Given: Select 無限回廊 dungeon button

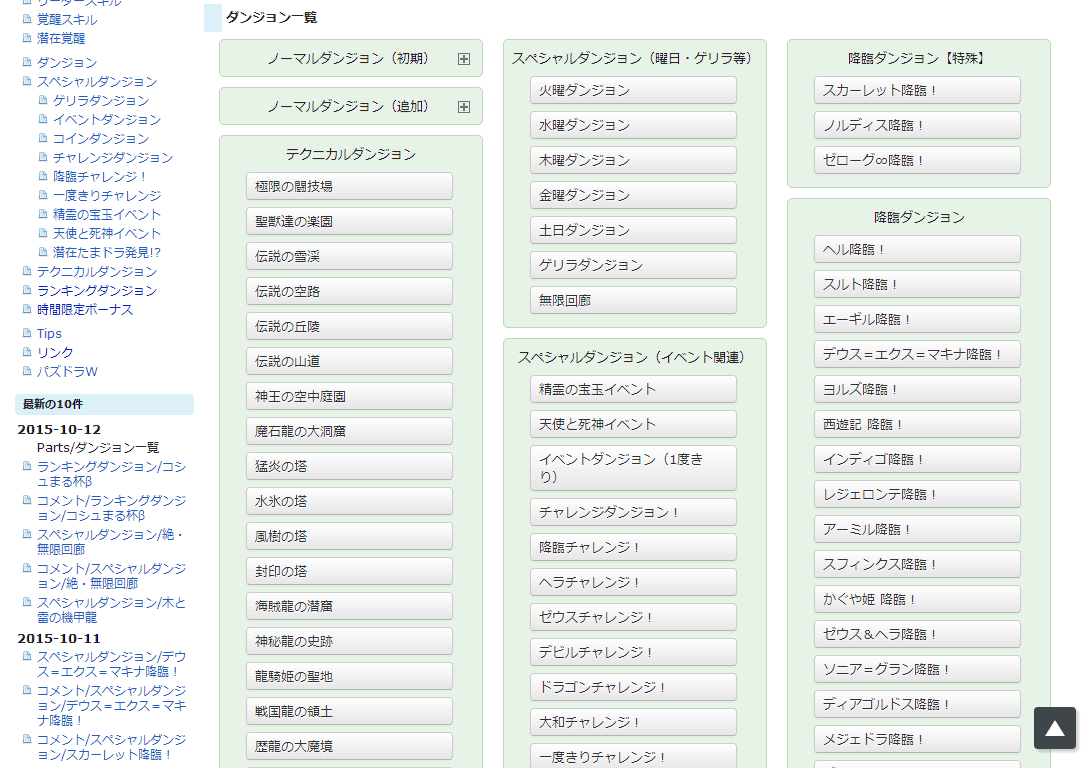Looking at the screenshot, I should click(x=633, y=300).
